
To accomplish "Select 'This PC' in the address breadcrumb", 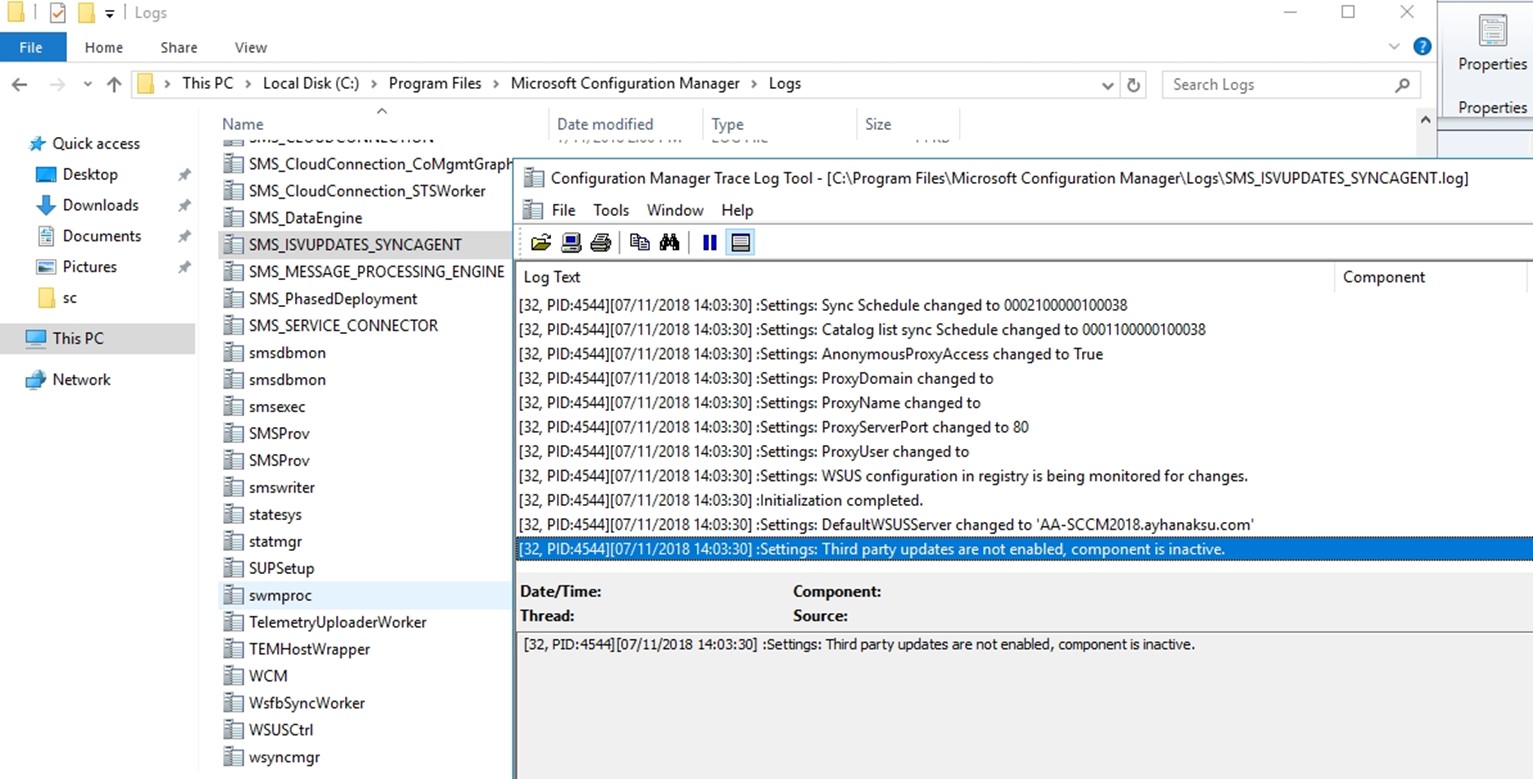I will click(x=208, y=84).
